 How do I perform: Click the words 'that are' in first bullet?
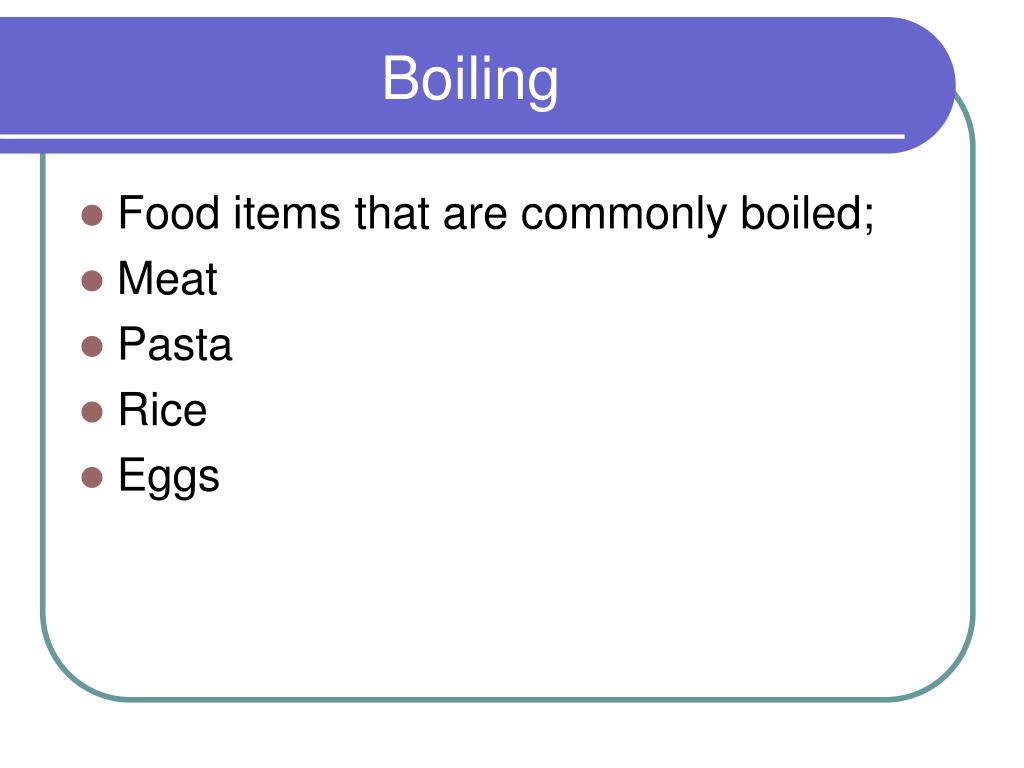pyautogui.click(x=430, y=213)
